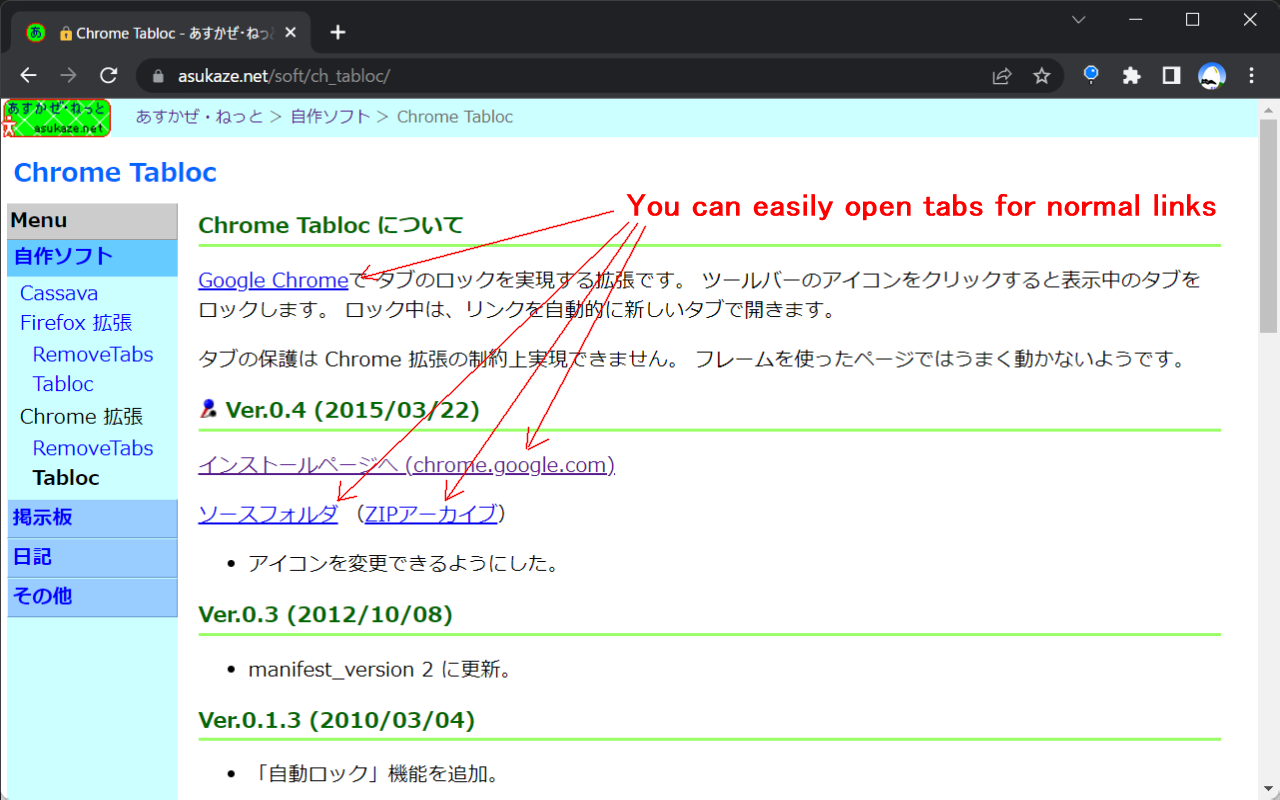Reload the current page

(109, 75)
